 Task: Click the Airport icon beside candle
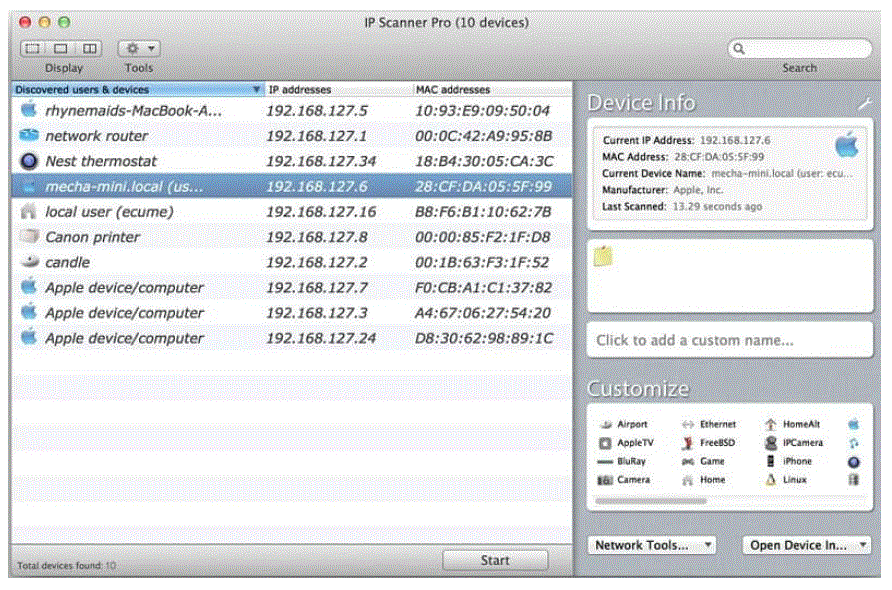(x=30, y=261)
